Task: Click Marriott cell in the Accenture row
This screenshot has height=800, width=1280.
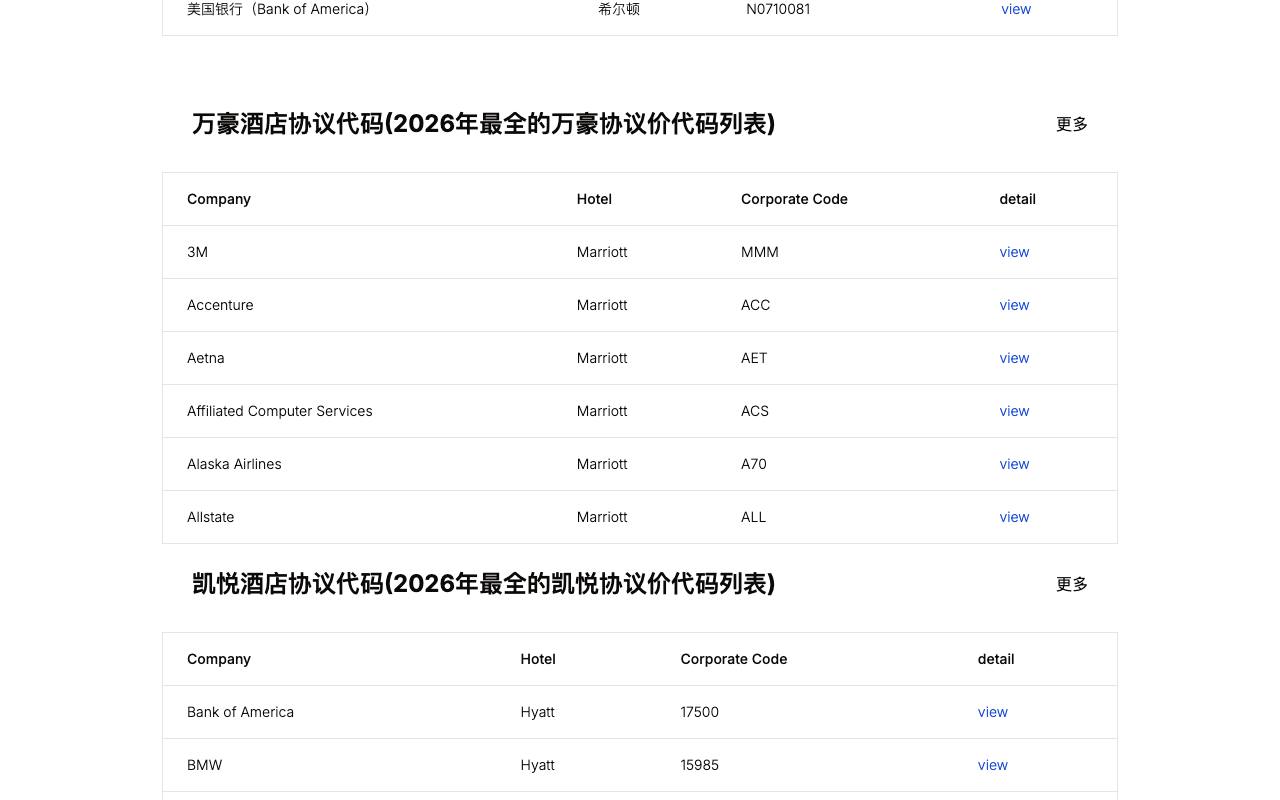Action: tap(602, 305)
